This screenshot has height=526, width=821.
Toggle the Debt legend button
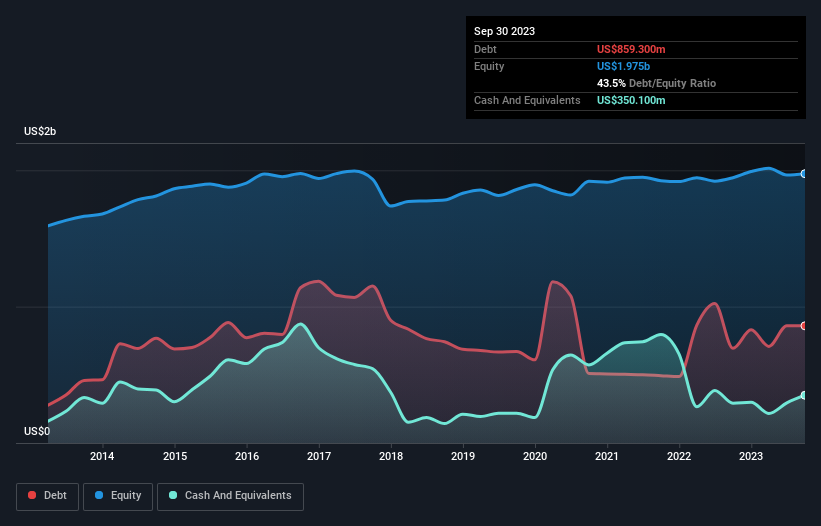[x=48, y=496]
